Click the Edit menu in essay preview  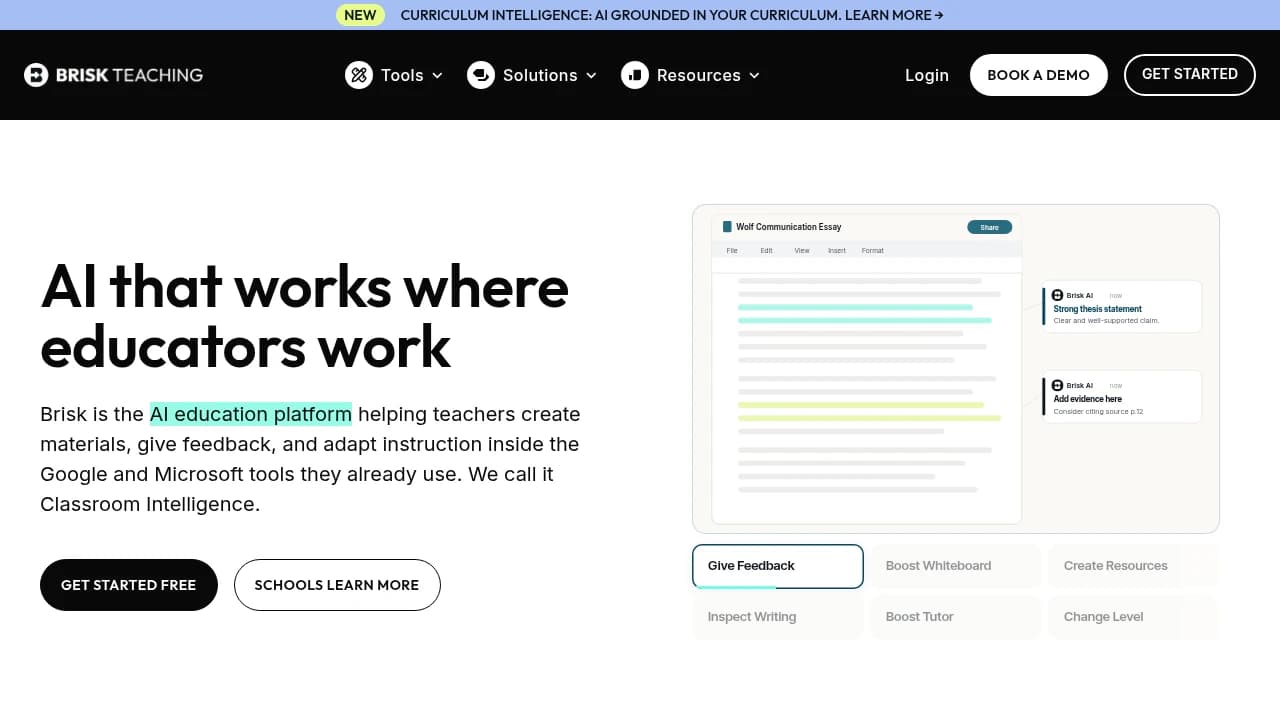pyautogui.click(x=766, y=251)
